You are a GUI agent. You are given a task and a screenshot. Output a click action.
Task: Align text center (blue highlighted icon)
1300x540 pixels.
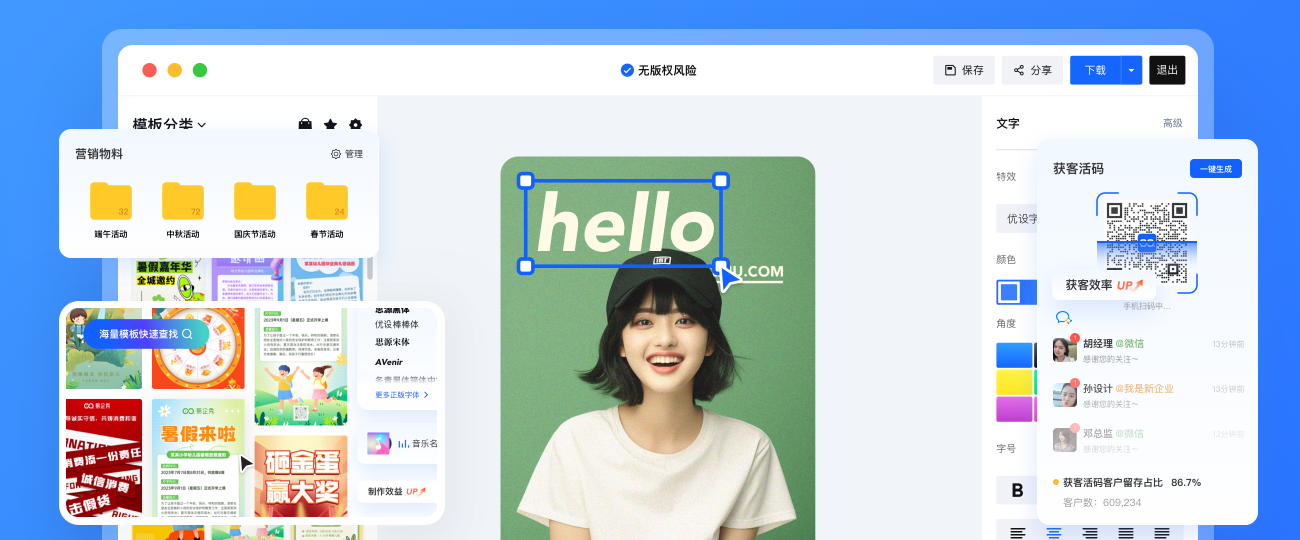point(1054,533)
